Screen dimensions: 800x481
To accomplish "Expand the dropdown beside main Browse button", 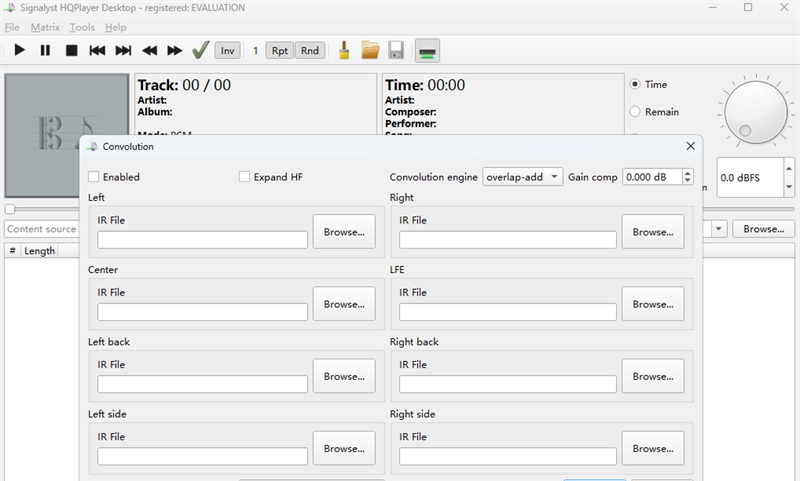I will click(x=718, y=229).
